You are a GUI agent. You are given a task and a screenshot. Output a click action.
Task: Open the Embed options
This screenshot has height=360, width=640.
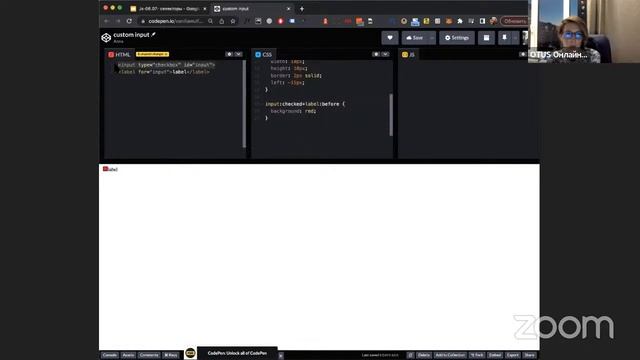tap(495, 355)
